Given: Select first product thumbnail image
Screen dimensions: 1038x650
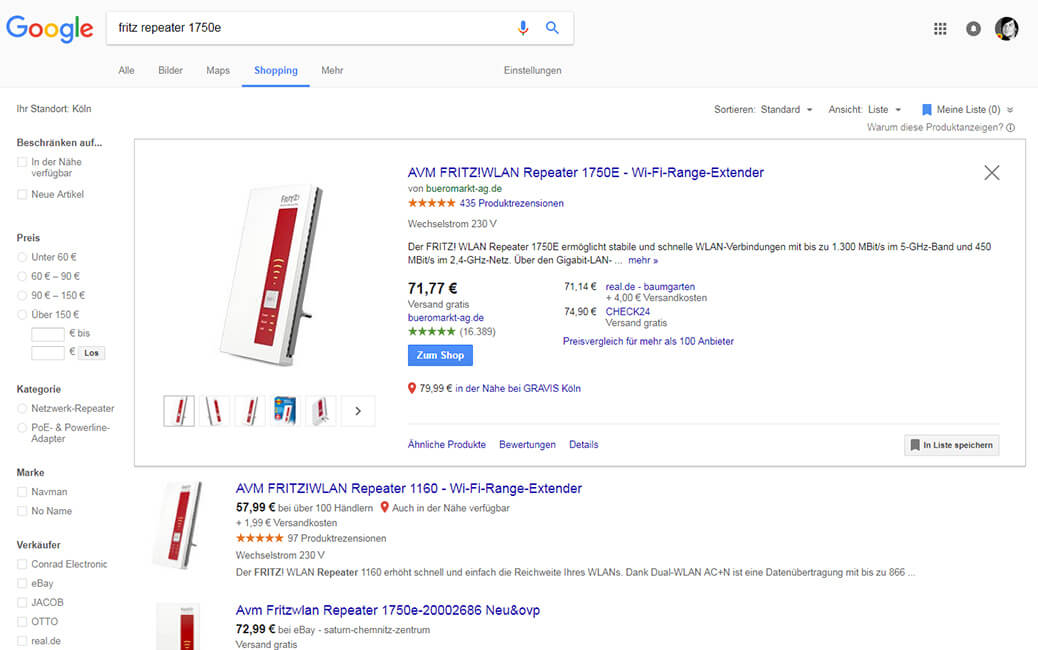Looking at the screenshot, I should (x=179, y=411).
